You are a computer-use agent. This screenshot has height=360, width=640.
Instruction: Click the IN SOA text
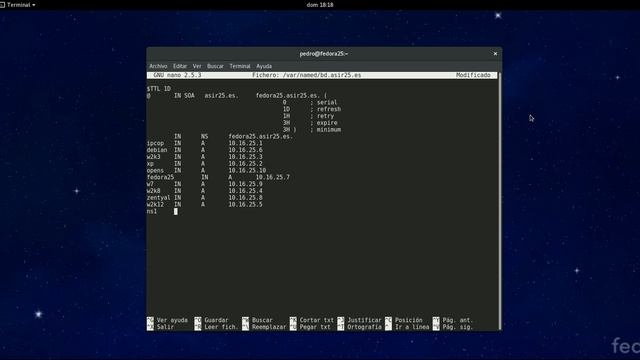click(184, 96)
